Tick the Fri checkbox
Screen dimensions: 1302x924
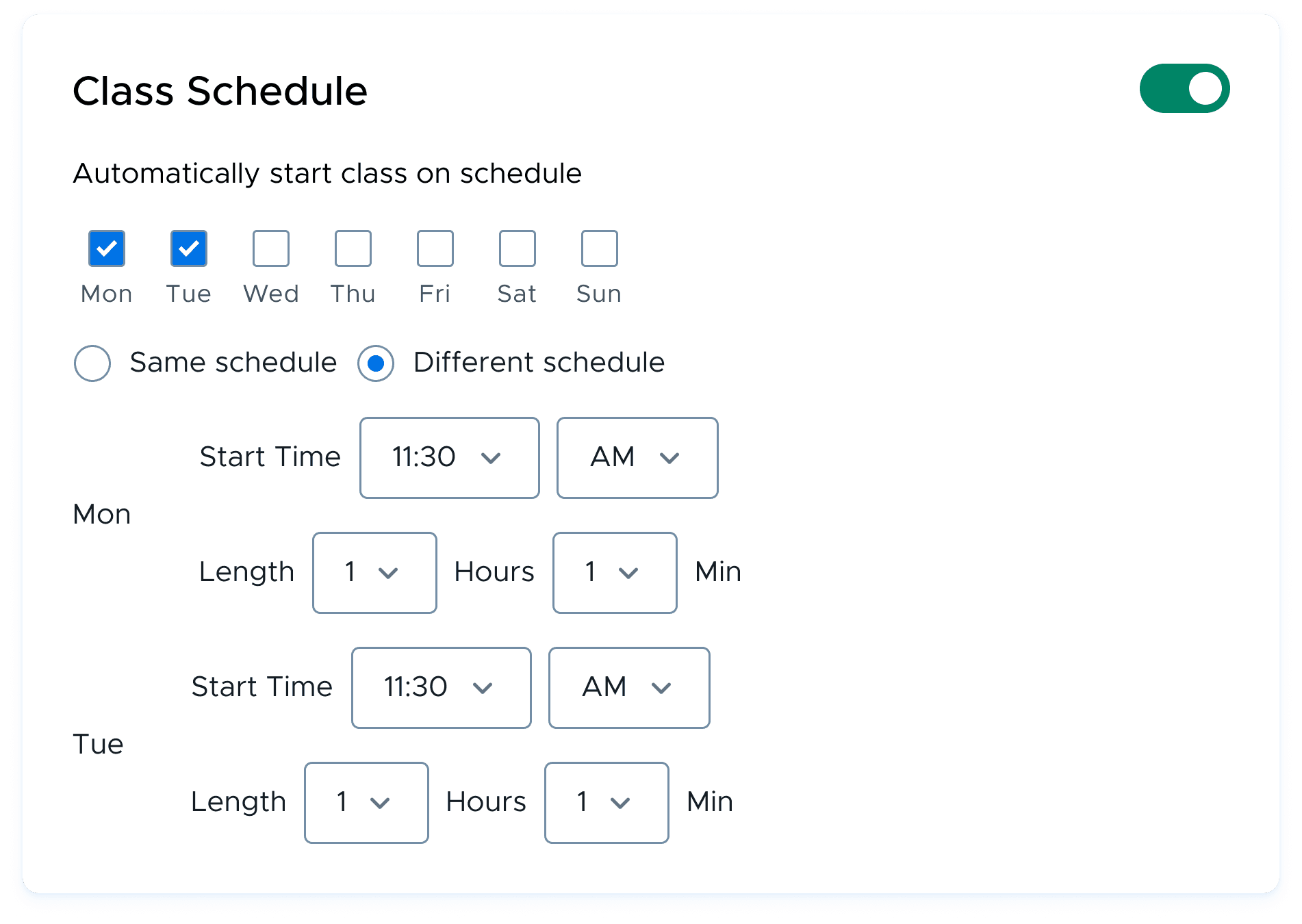tap(435, 248)
